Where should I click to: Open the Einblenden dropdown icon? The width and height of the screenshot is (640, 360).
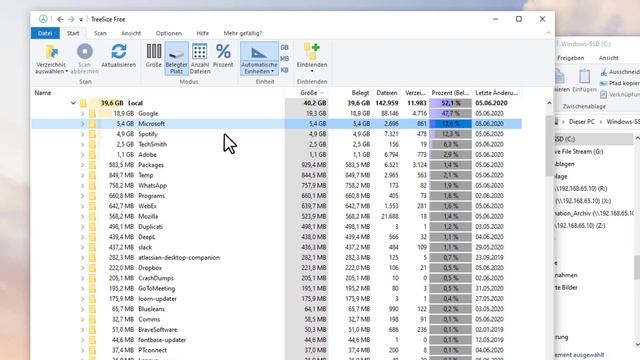click(x=312, y=52)
